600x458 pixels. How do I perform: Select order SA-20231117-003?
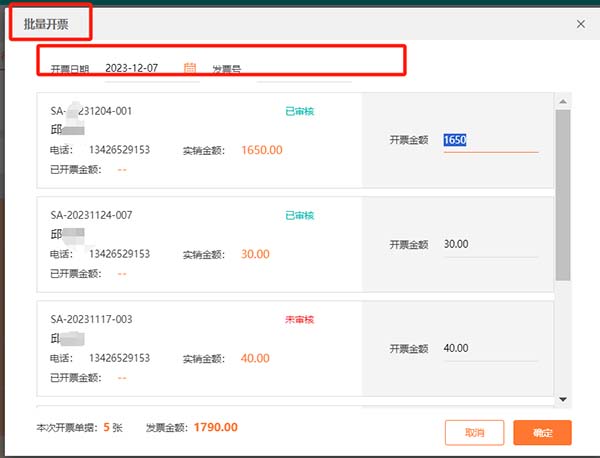[91, 319]
